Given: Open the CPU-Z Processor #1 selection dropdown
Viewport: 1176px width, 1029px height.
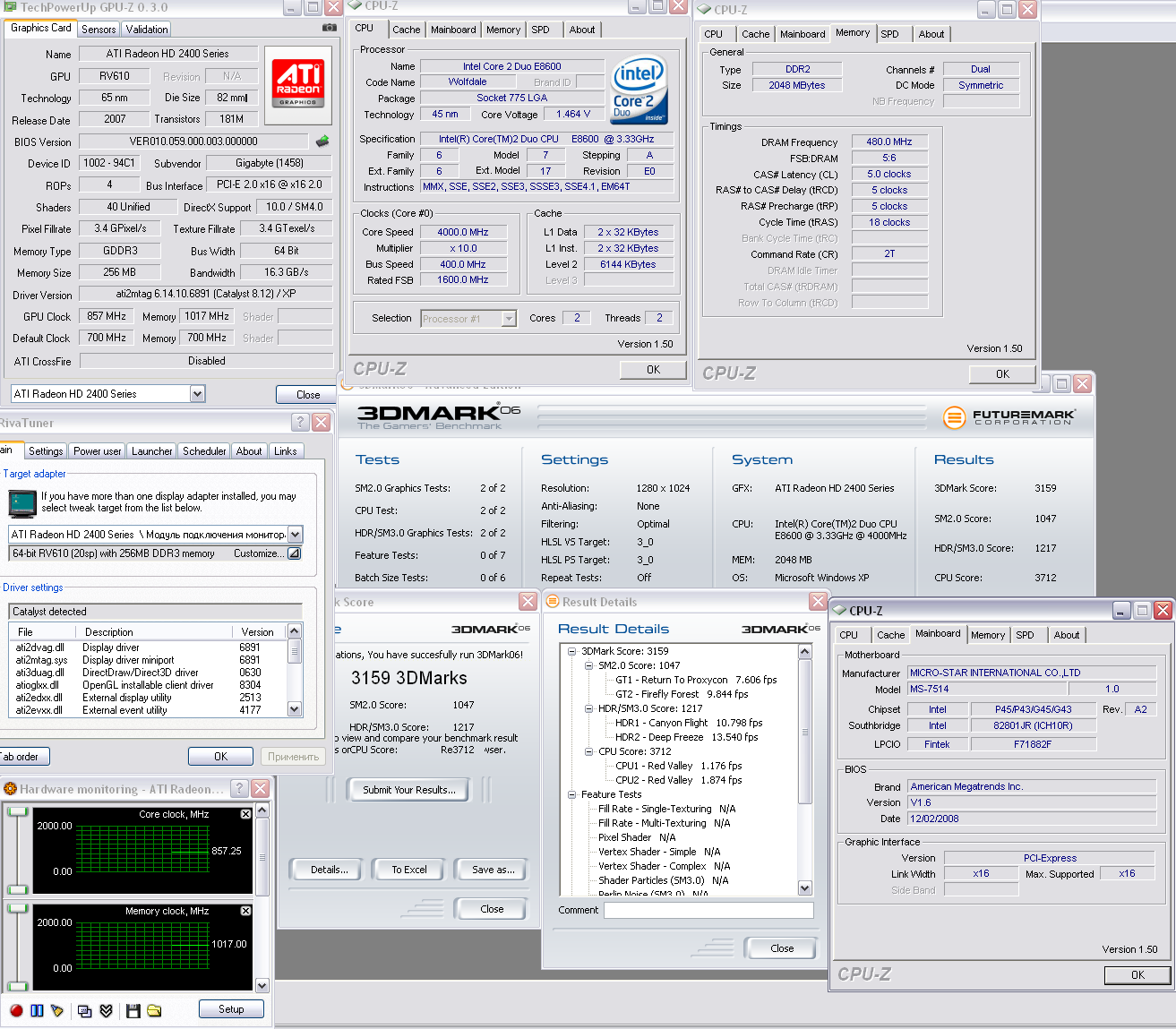Looking at the screenshot, I should click(x=510, y=319).
